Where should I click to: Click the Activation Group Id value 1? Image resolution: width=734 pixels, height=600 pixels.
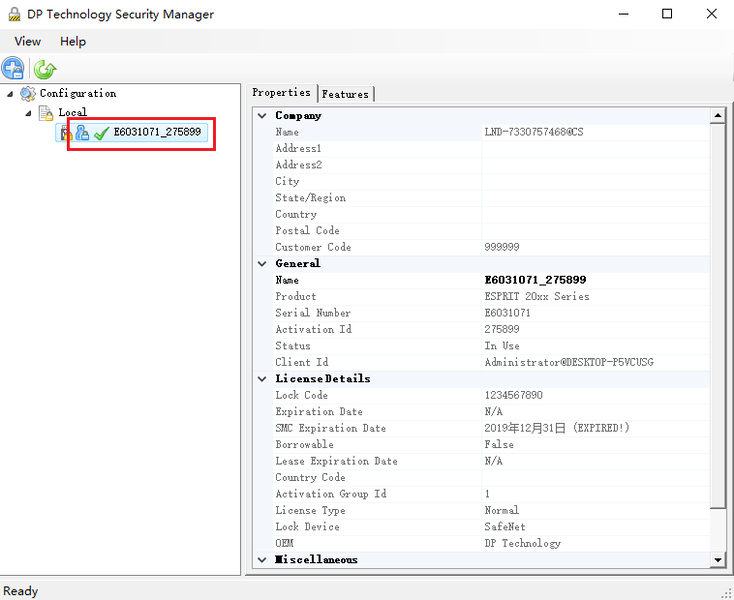(x=487, y=494)
